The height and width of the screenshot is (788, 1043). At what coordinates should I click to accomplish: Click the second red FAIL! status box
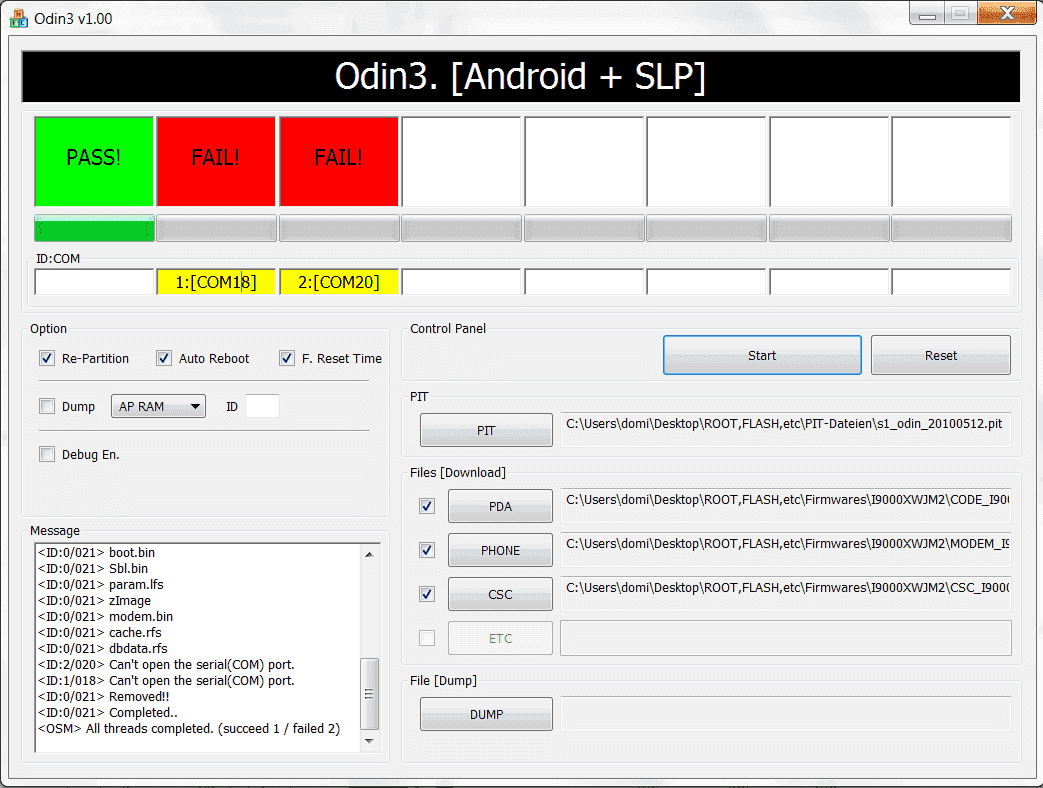coord(339,162)
